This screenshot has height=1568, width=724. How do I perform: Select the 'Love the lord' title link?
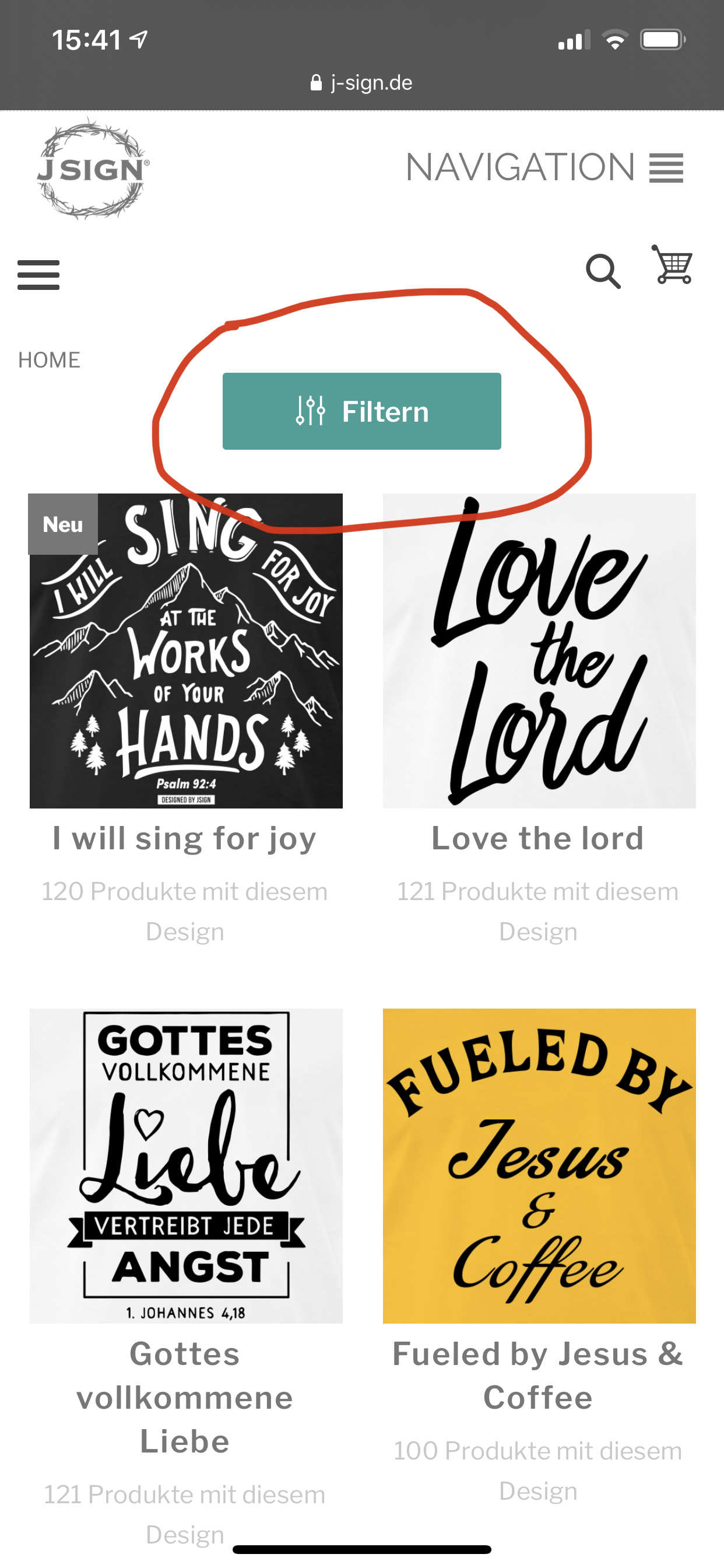click(538, 838)
